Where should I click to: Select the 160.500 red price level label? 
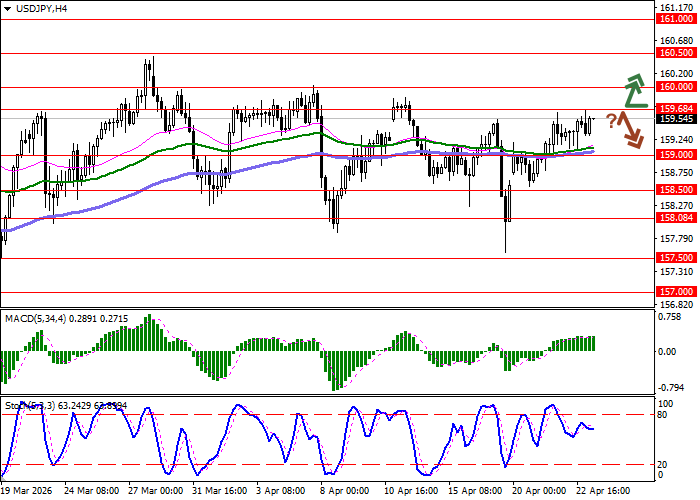[676, 53]
